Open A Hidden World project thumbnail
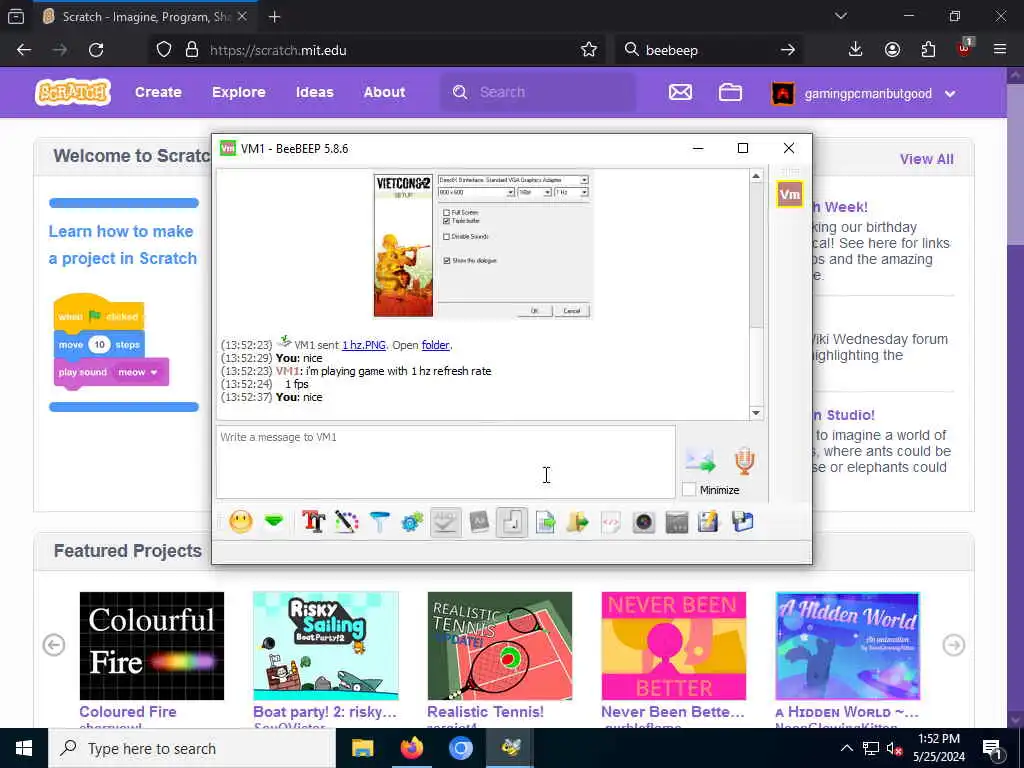This screenshot has width=1024, height=768. click(x=847, y=646)
